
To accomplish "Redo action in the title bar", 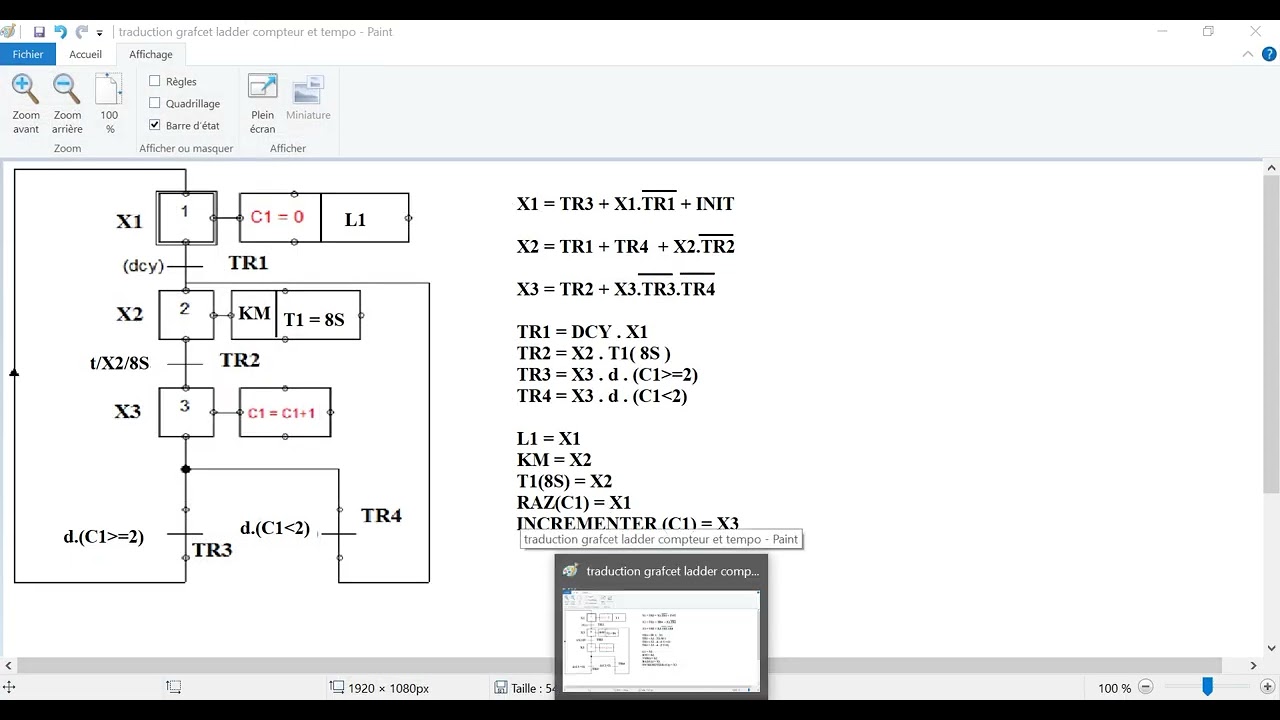I will 82,32.
